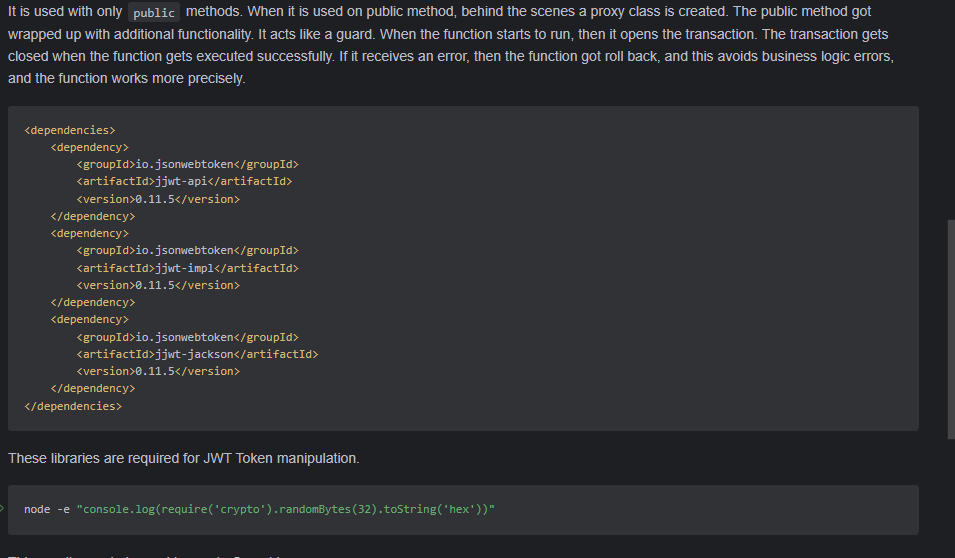Click the randomBytes(32) part of command
Image resolution: width=955 pixels, height=558 pixels.
326,509
